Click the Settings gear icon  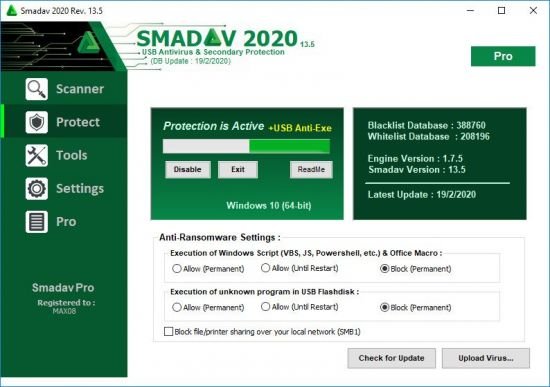tap(36, 189)
